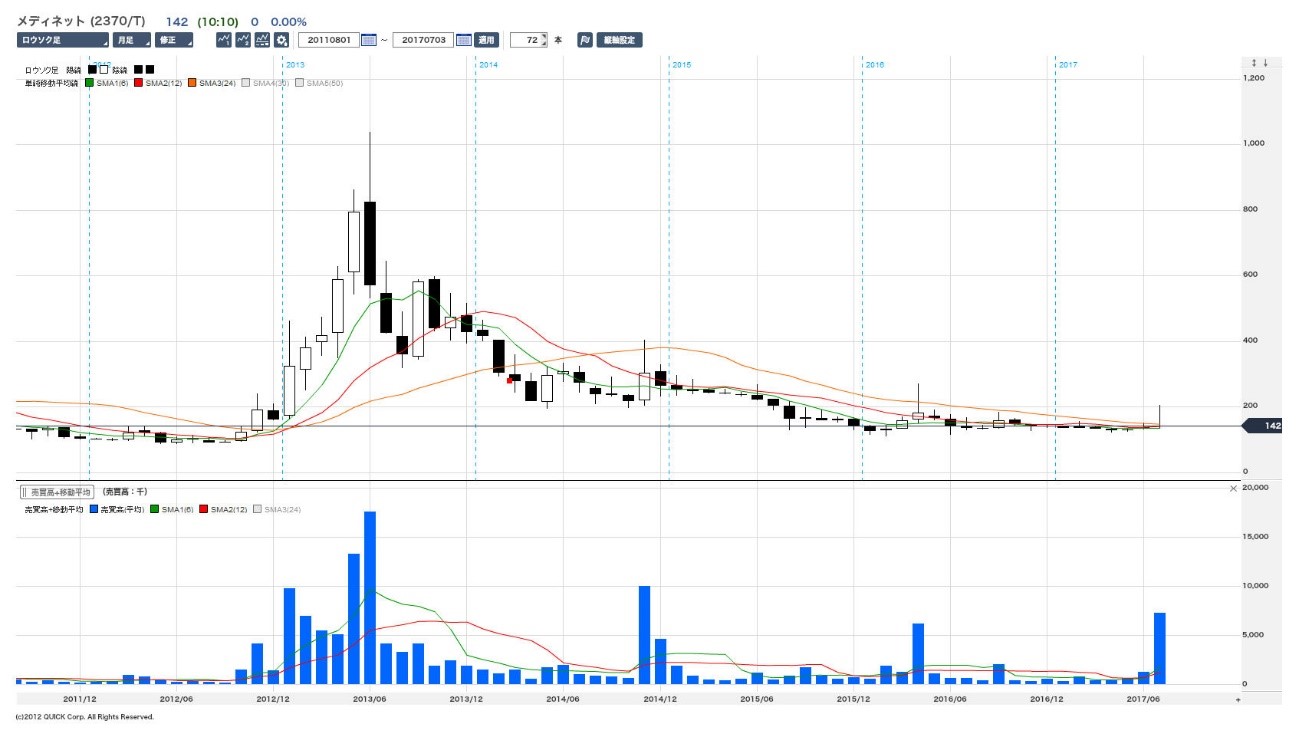The image size is (1299, 737).
Task: Click the start date field 20110801
Action: pyautogui.click(x=327, y=40)
